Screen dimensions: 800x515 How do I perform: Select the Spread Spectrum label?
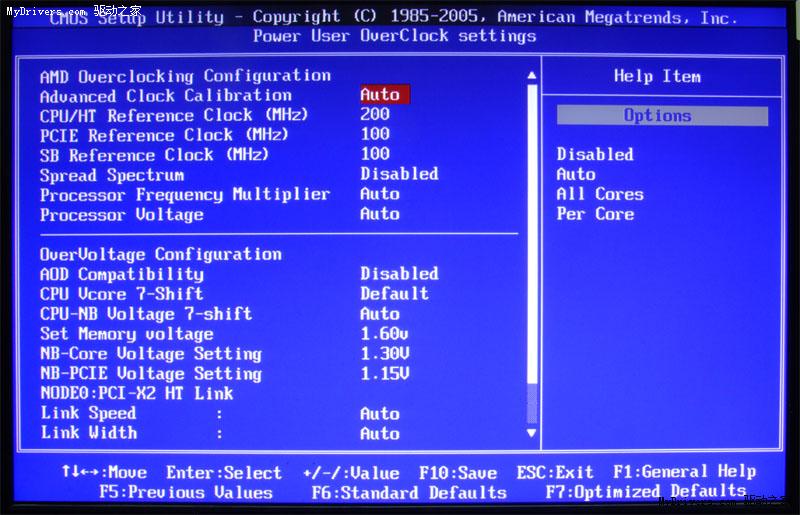click(x=112, y=175)
